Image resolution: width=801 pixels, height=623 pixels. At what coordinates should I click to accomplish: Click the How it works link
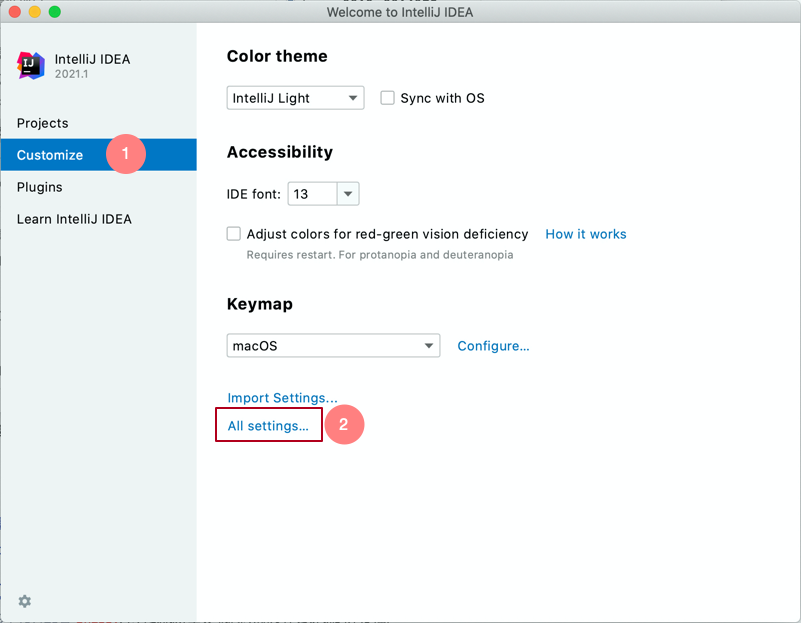tap(586, 234)
